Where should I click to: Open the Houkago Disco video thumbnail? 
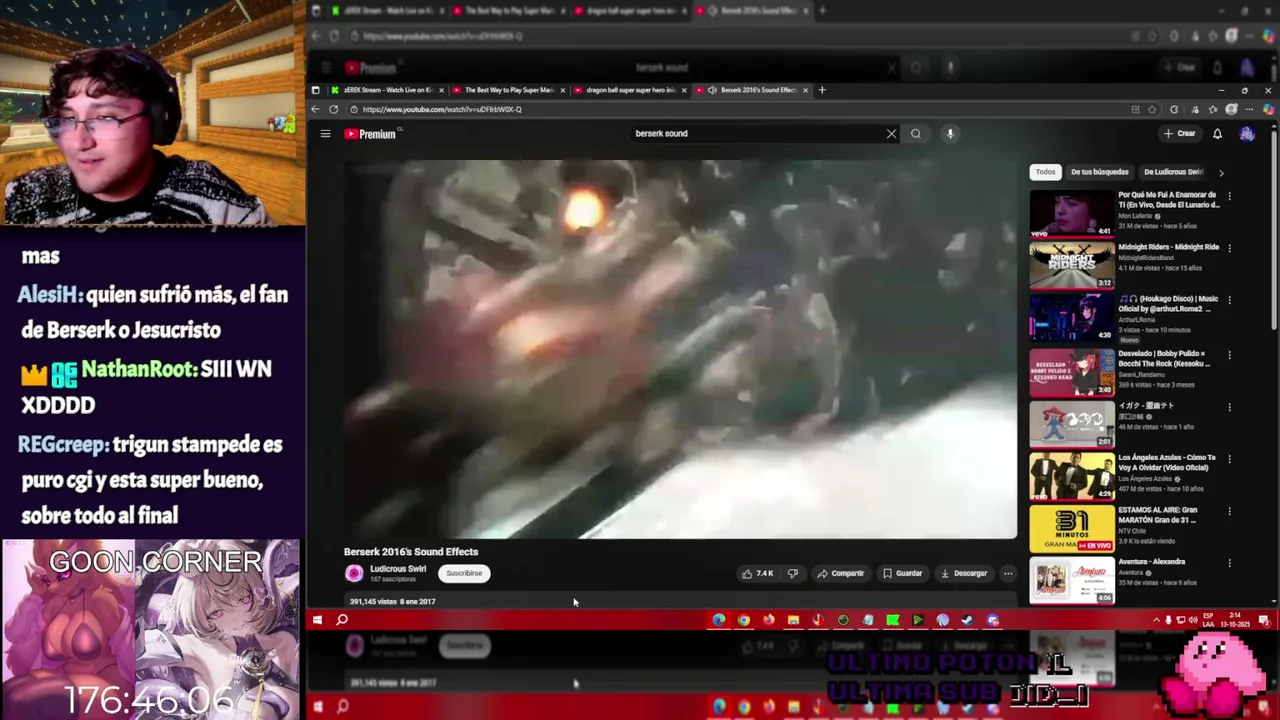(x=1072, y=317)
